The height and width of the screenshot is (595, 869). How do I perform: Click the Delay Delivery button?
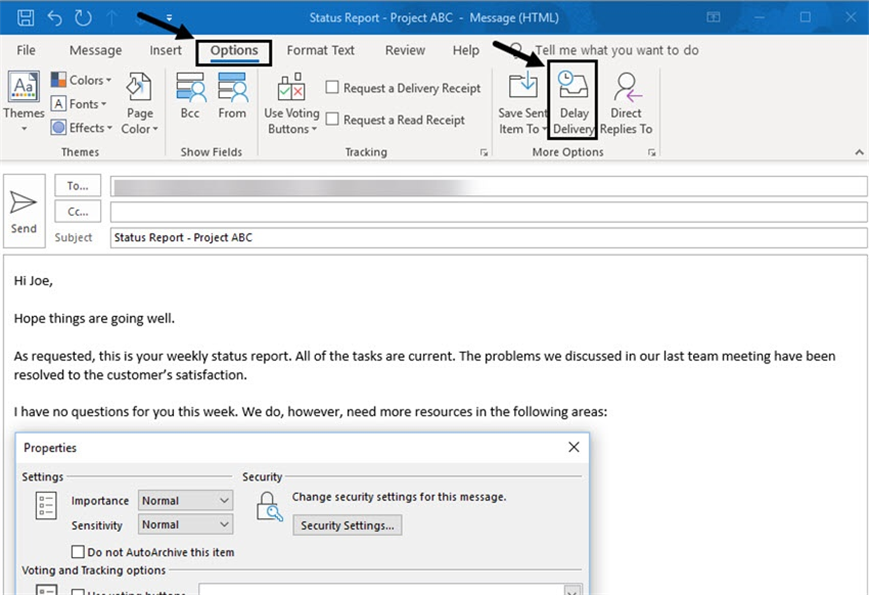(x=572, y=104)
